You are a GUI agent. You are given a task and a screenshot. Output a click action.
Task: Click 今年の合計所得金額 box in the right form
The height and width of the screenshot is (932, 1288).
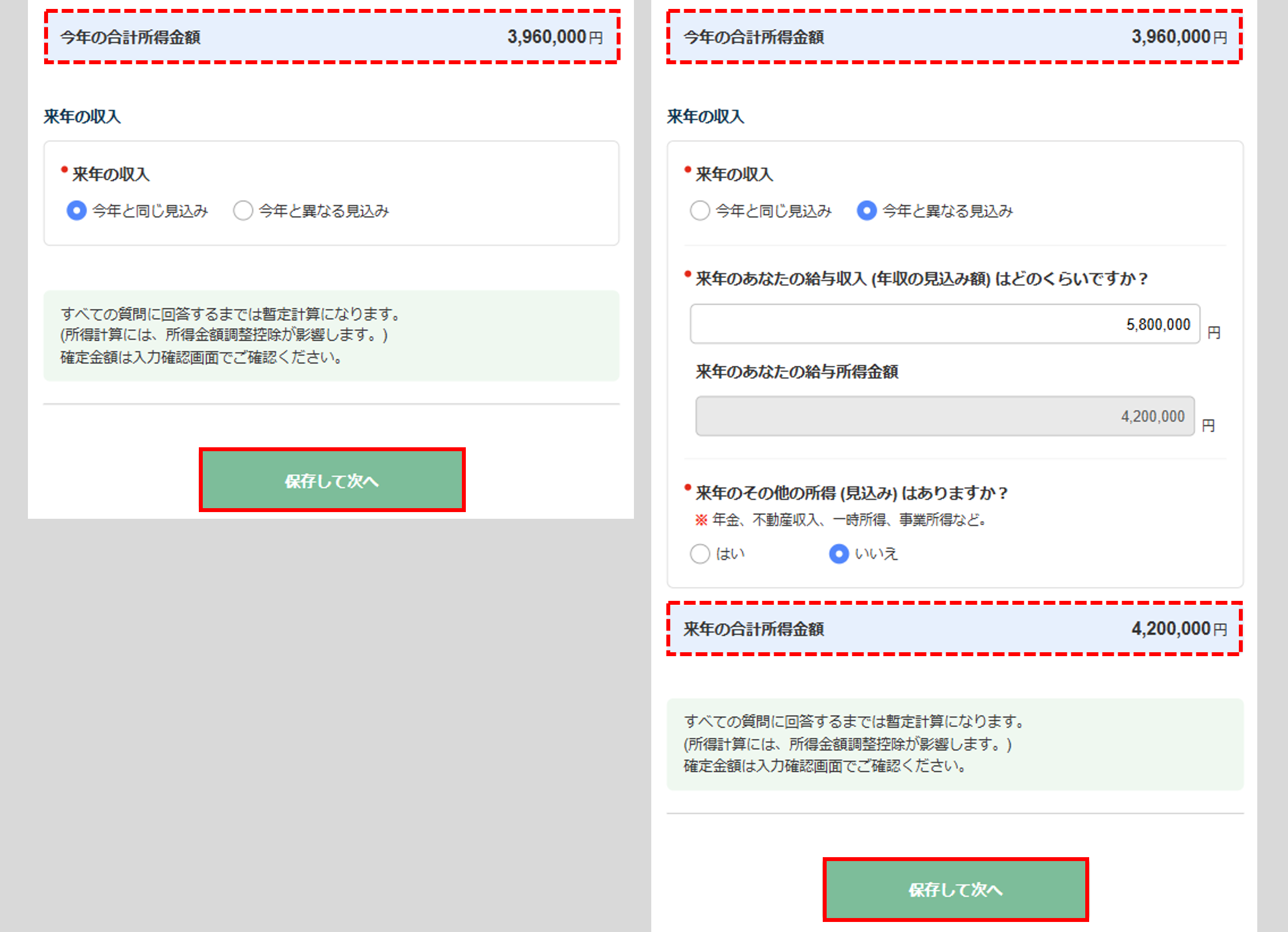click(x=954, y=37)
